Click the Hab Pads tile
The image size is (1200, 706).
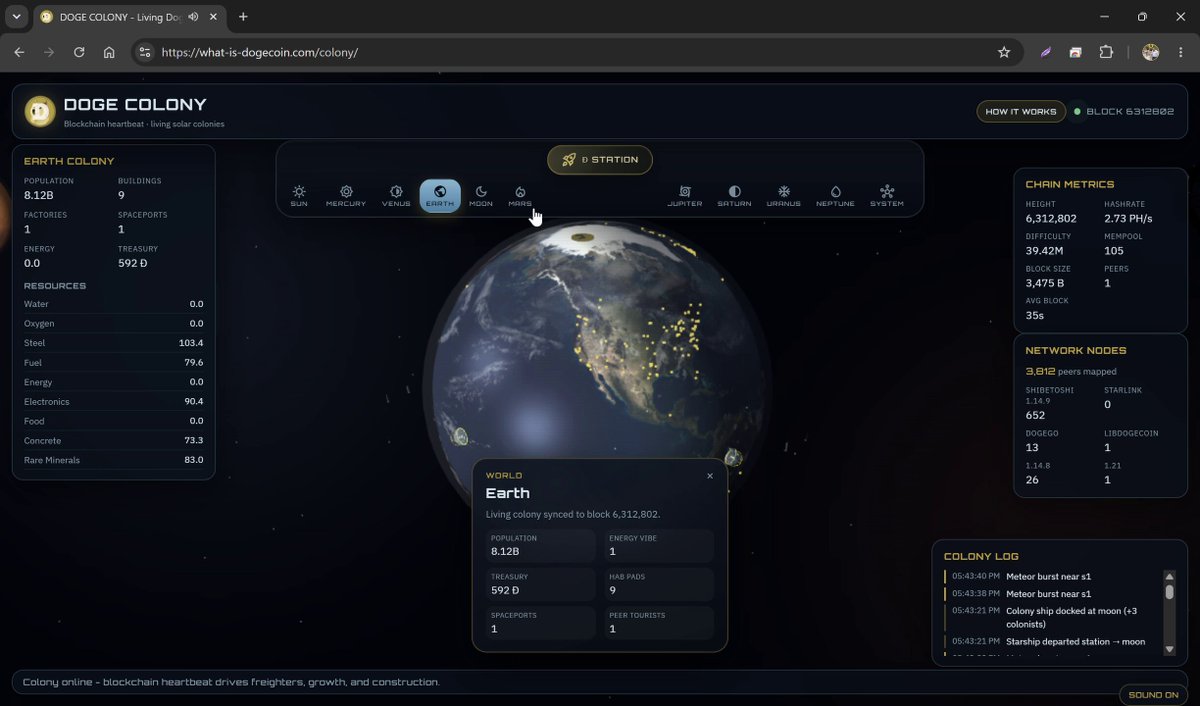tap(659, 584)
